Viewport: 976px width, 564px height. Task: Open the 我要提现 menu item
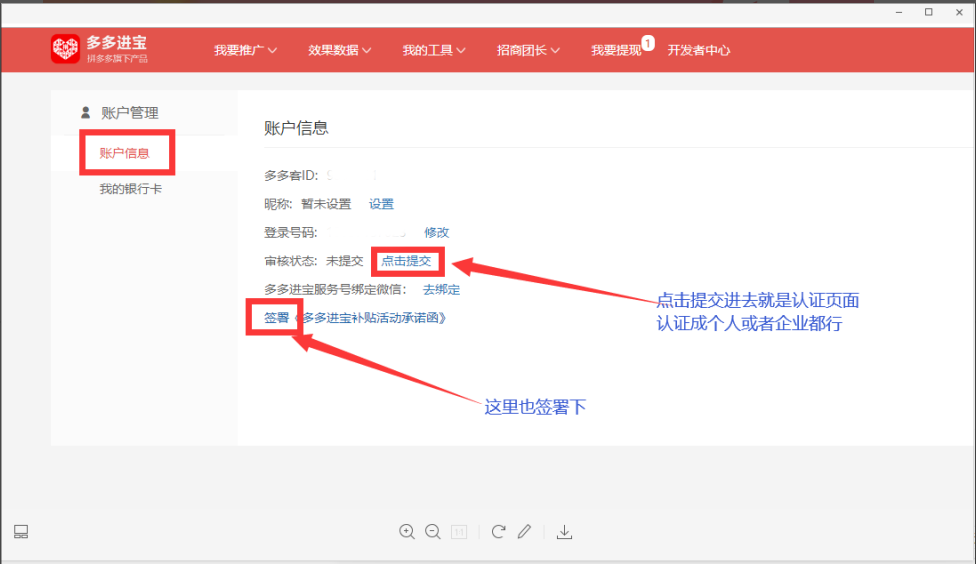tap(616, 50)
